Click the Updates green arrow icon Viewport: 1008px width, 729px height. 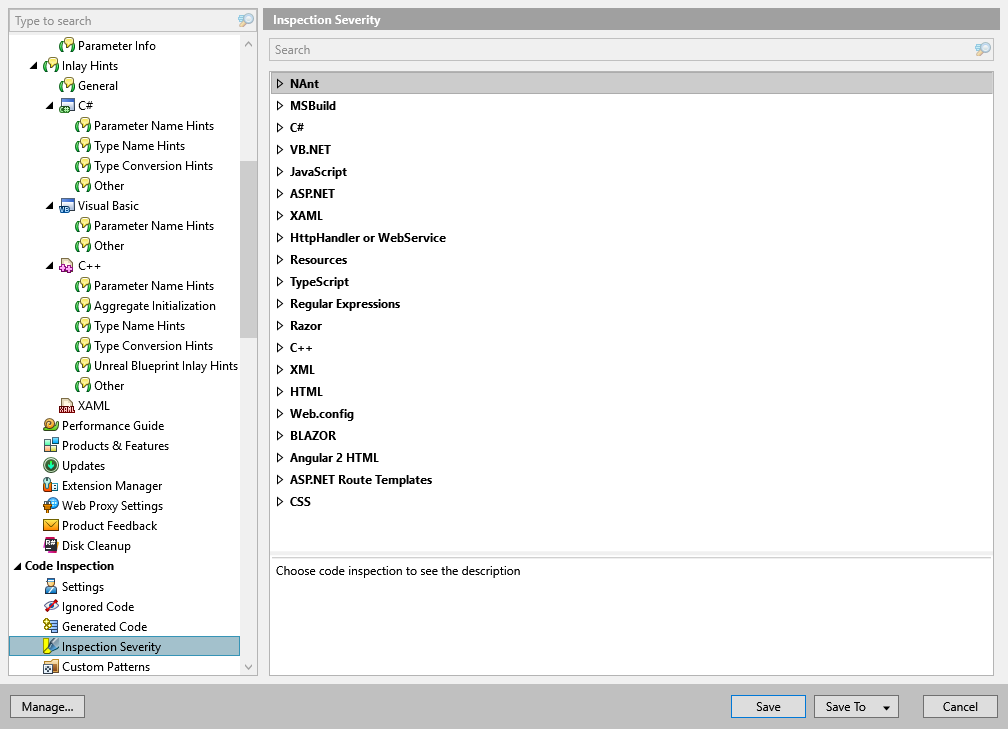(50, 465)
